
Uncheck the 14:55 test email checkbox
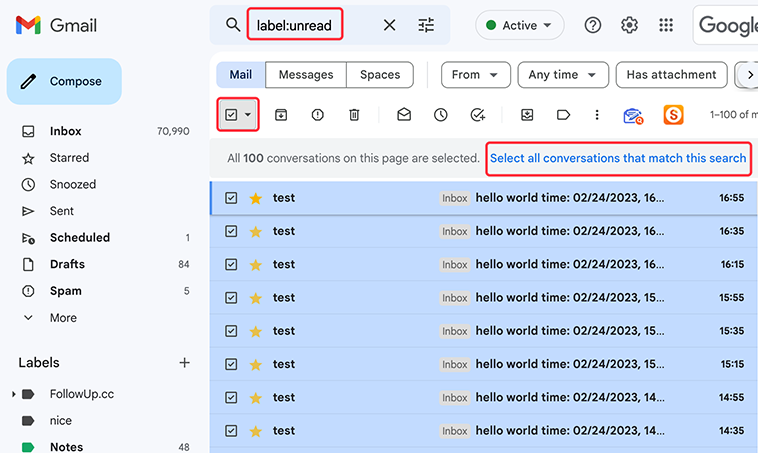231,397
